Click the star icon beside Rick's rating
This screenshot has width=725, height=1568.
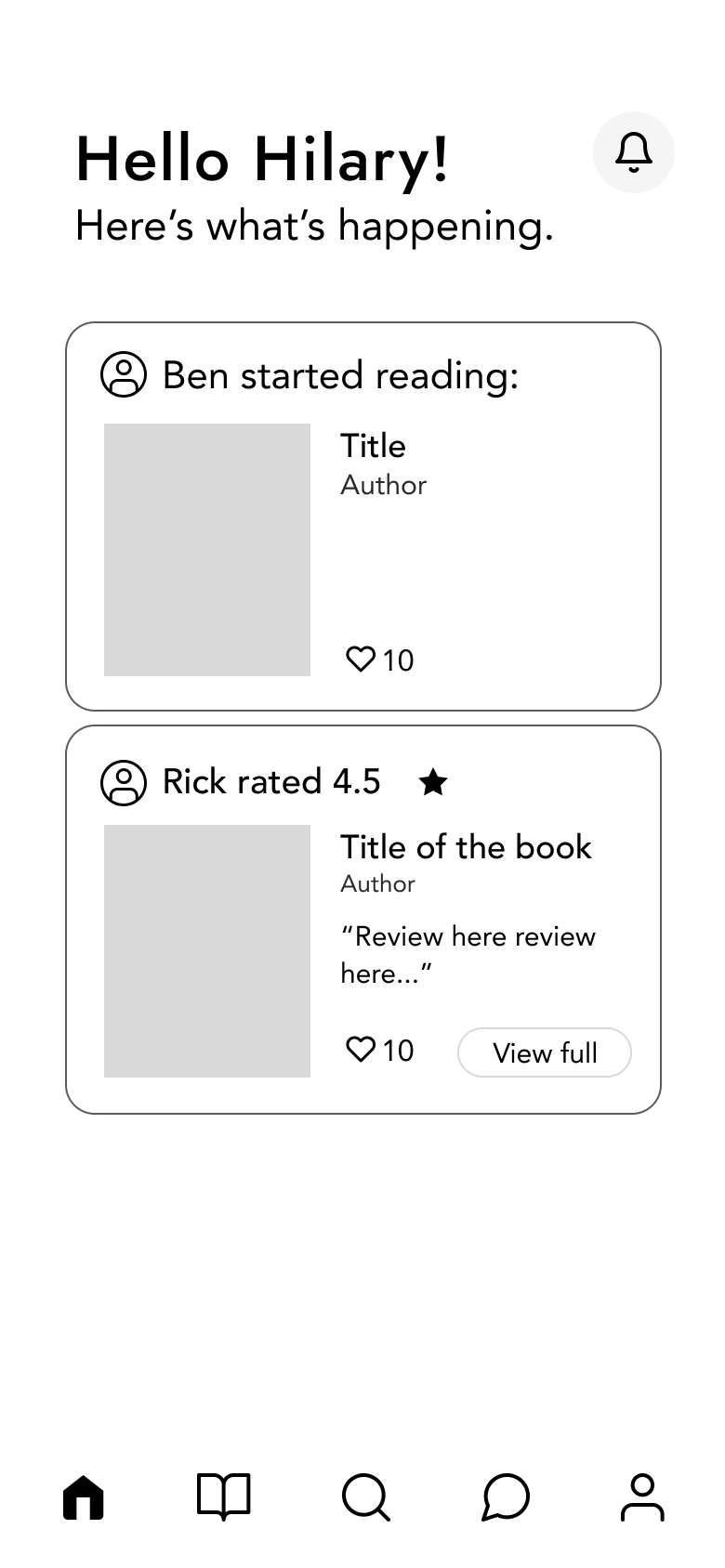pyautogui.click(x=433, y=782)
